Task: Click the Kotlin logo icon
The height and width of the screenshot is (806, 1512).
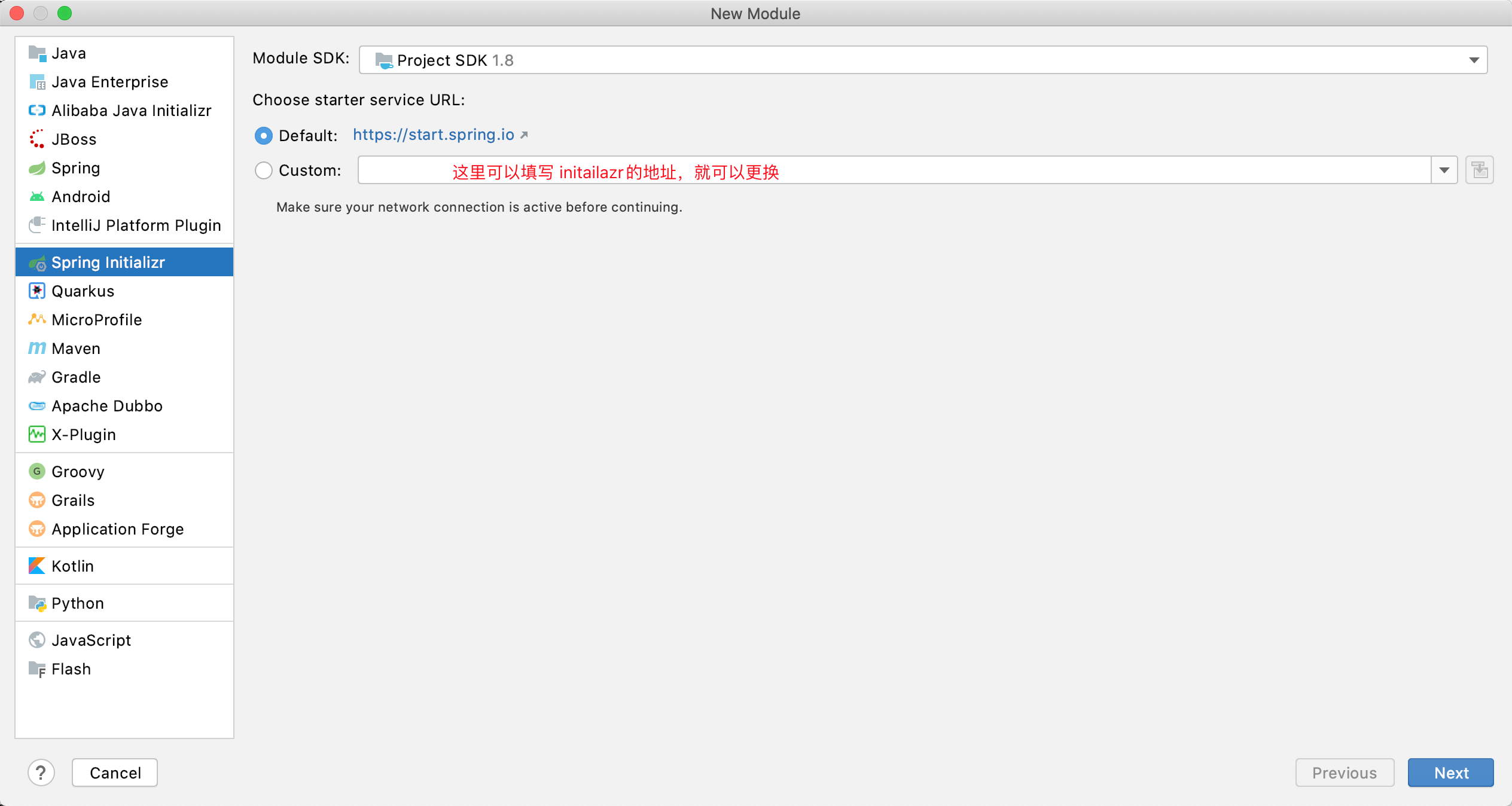Action: click(x=37, y=566)
